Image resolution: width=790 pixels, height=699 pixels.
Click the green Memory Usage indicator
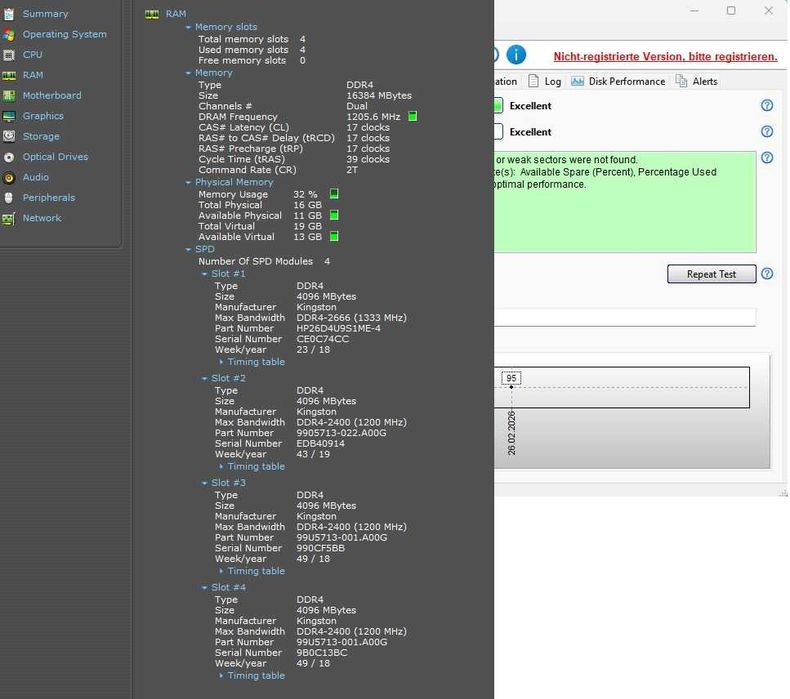click(334, 194)
